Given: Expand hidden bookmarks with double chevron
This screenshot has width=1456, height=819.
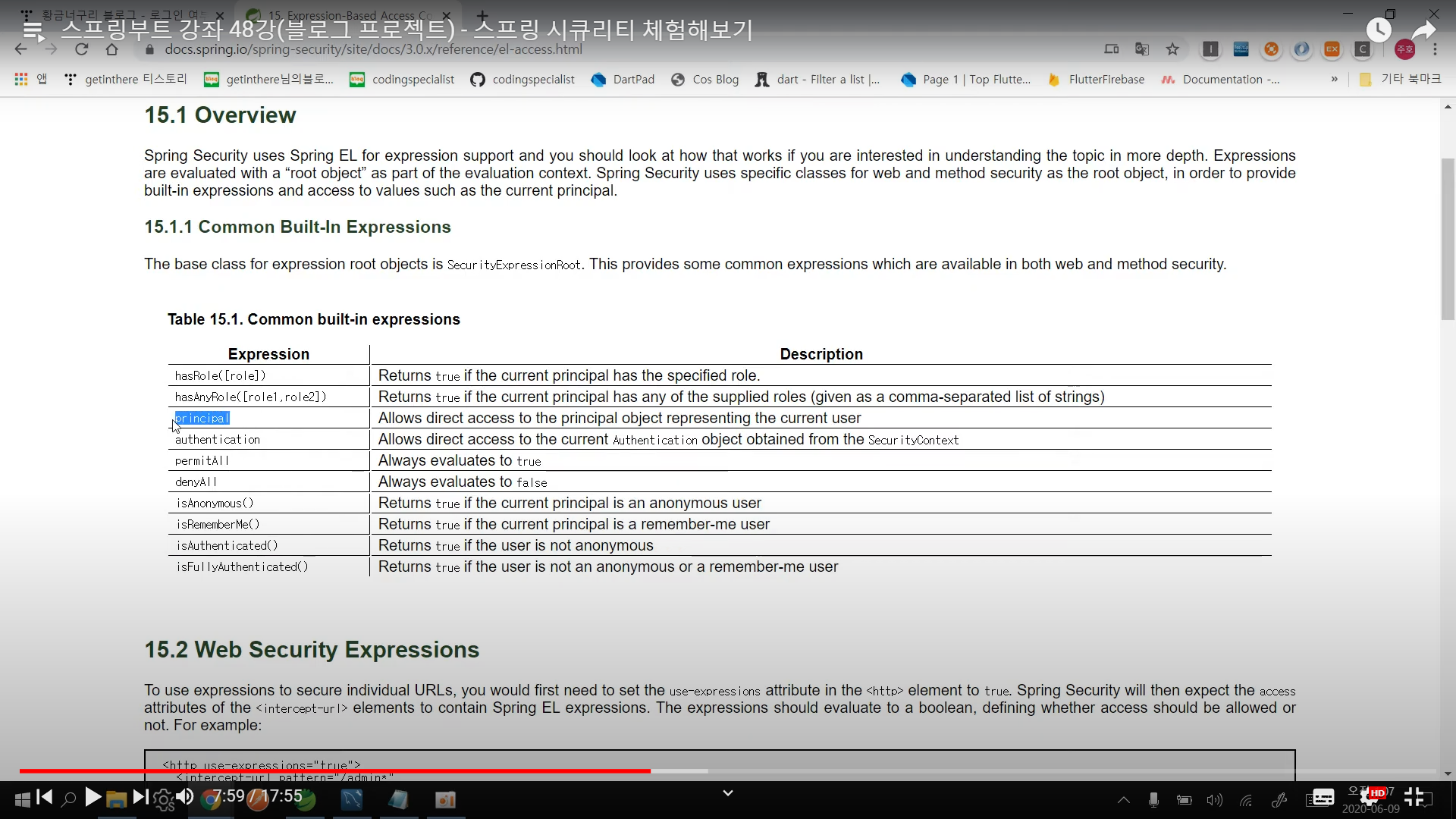Looking at the screenshot, I should pyautogui.click(x=1334, y=79).
